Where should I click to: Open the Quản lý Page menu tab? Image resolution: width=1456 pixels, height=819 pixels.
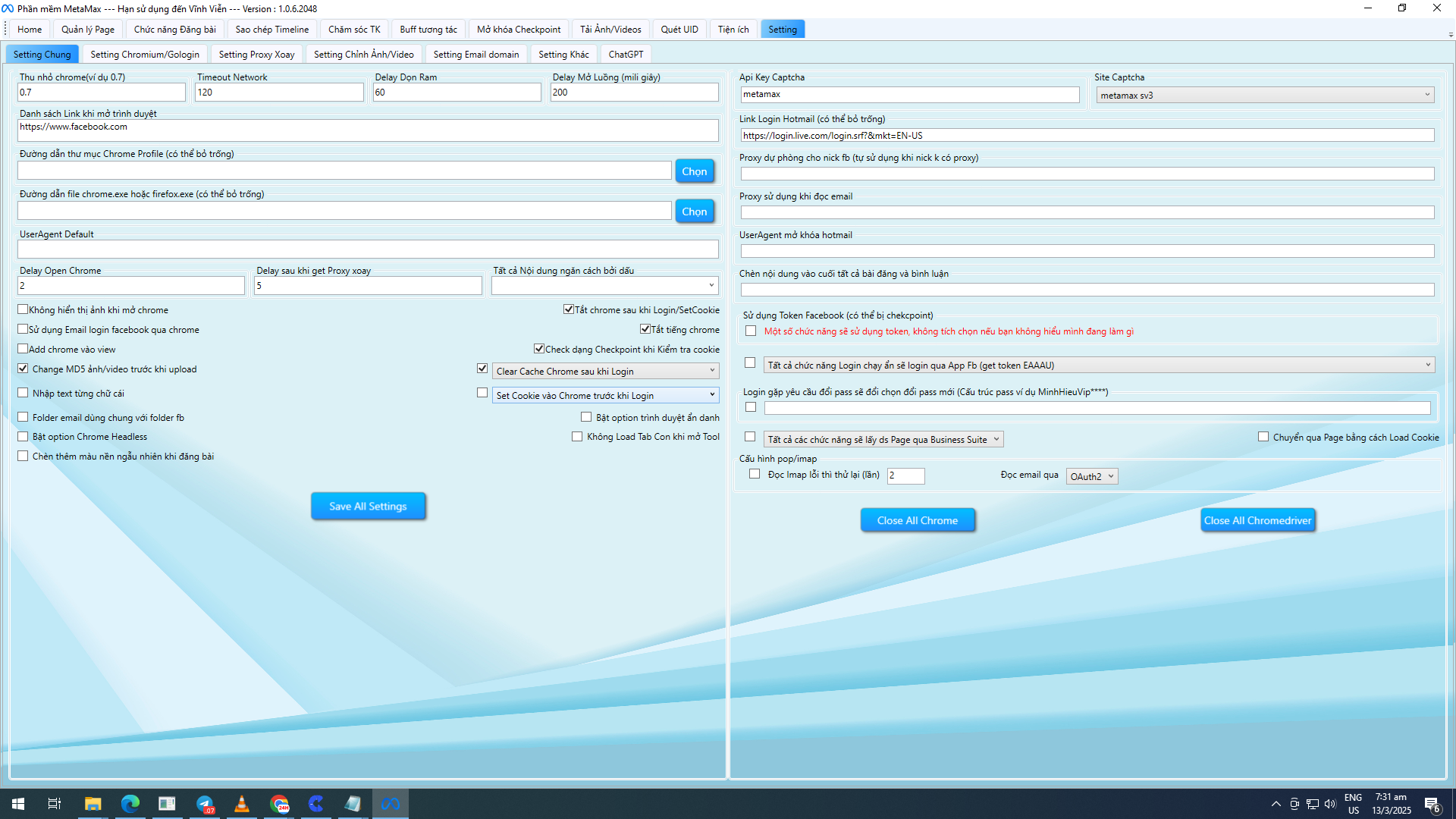point(88,30)
